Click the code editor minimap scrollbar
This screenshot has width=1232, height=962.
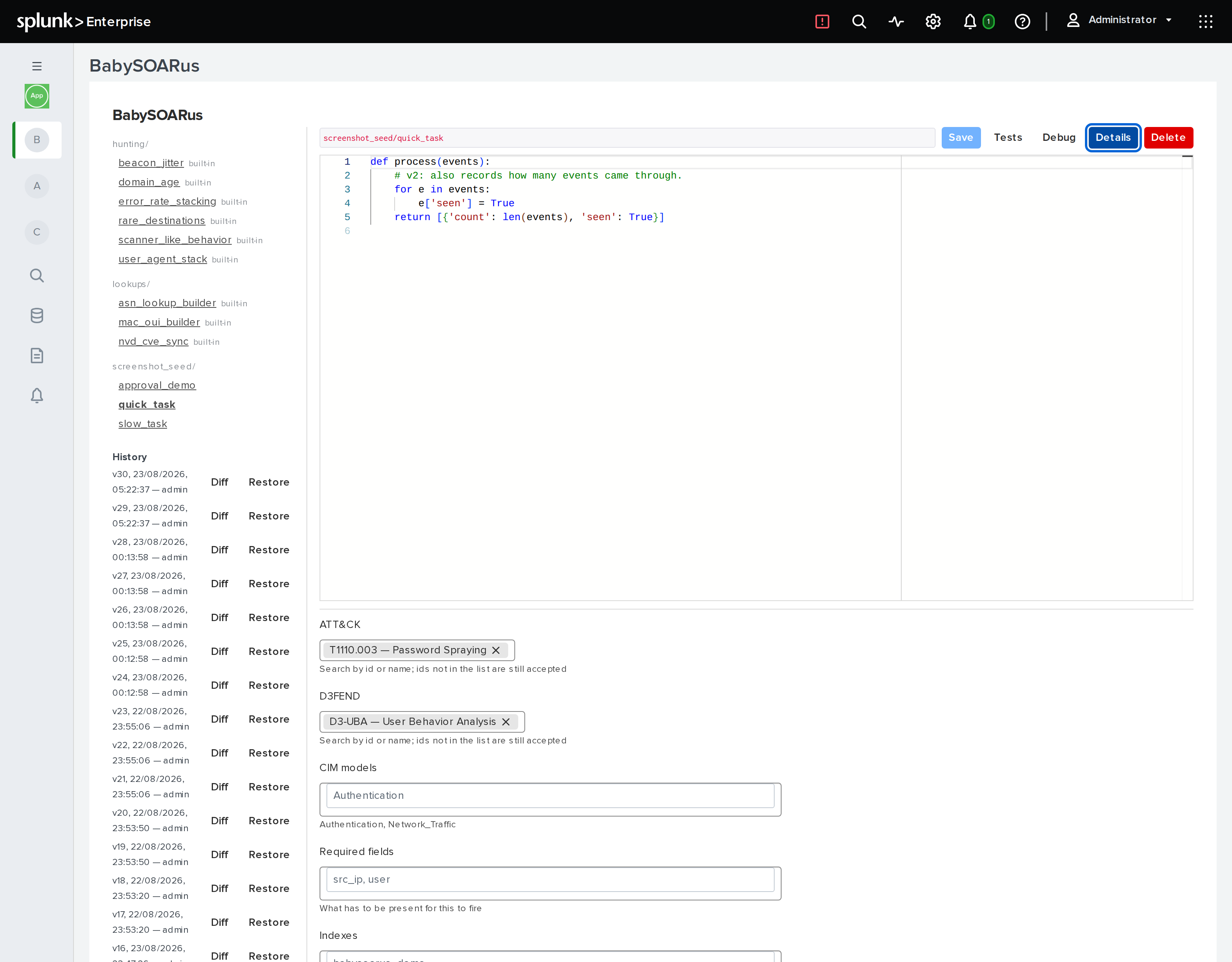point(1187,377)
